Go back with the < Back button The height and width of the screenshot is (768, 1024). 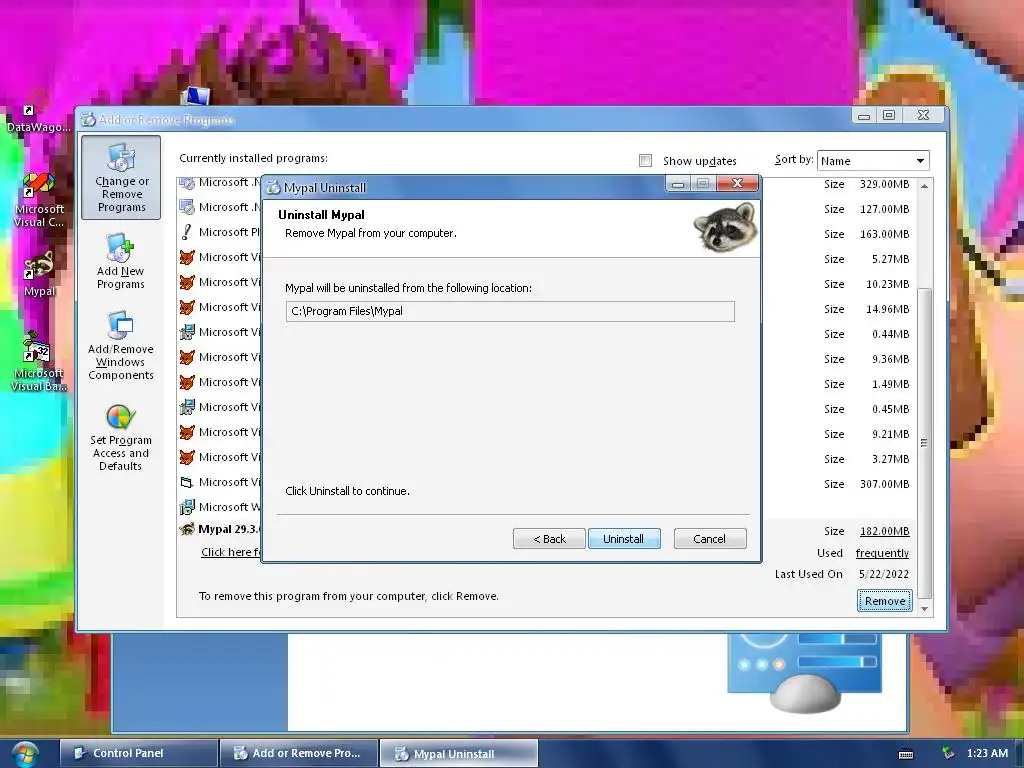click(549, 539)
